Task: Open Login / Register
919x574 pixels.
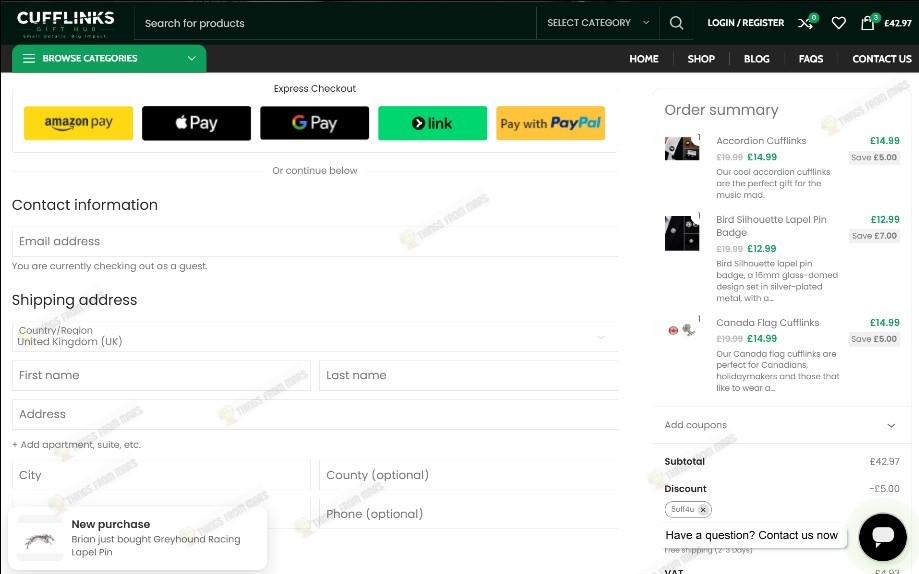Action: 746,23
